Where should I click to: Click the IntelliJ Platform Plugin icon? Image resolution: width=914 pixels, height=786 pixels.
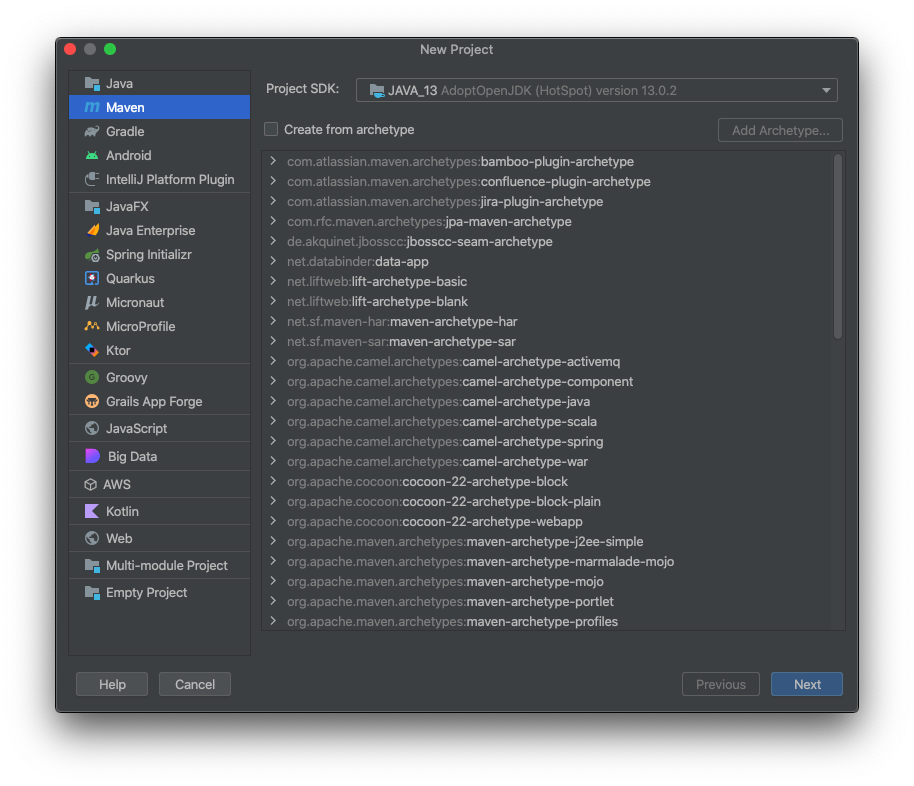(92, 179)
